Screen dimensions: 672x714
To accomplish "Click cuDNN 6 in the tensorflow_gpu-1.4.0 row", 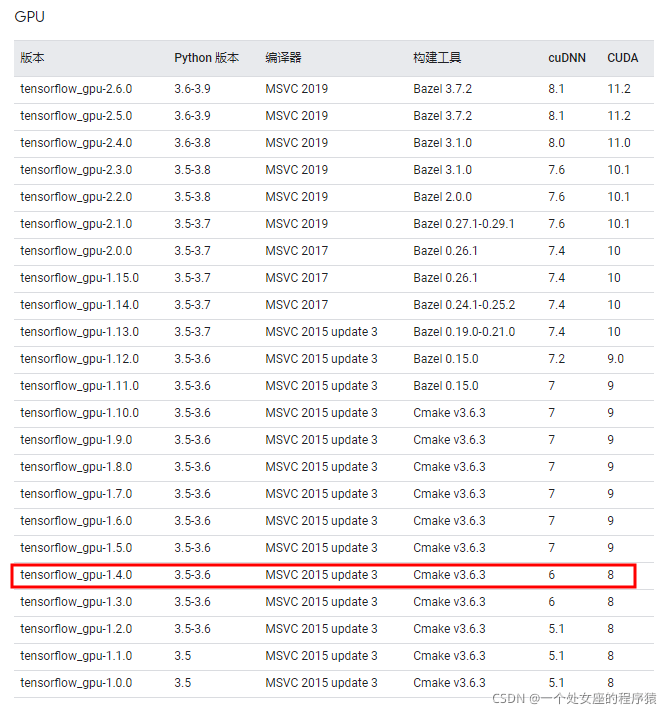I will point(552,575).
